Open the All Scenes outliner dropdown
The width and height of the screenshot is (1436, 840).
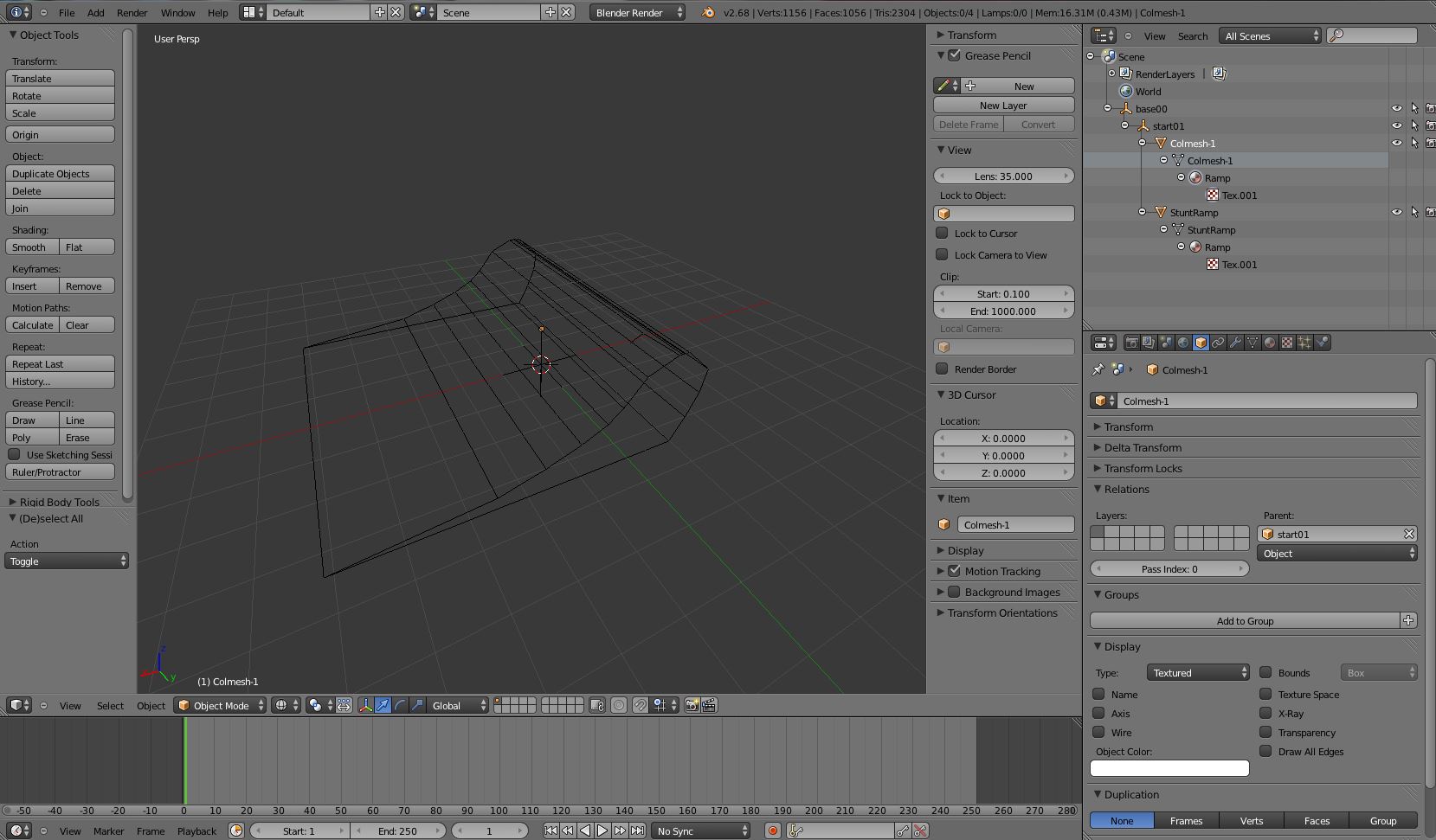coord(1271,35)
